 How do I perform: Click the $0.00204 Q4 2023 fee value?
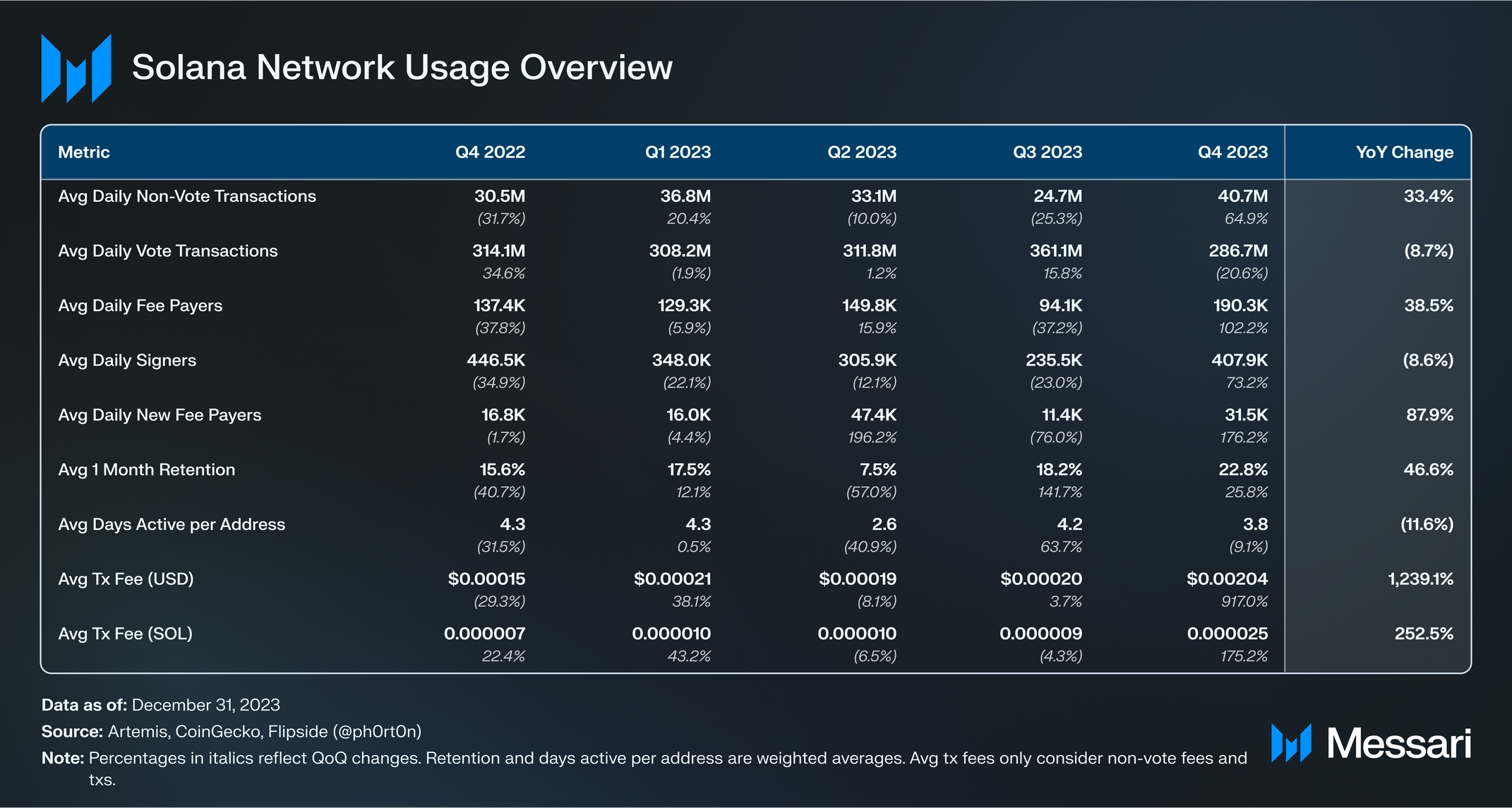click(1227, 579)
